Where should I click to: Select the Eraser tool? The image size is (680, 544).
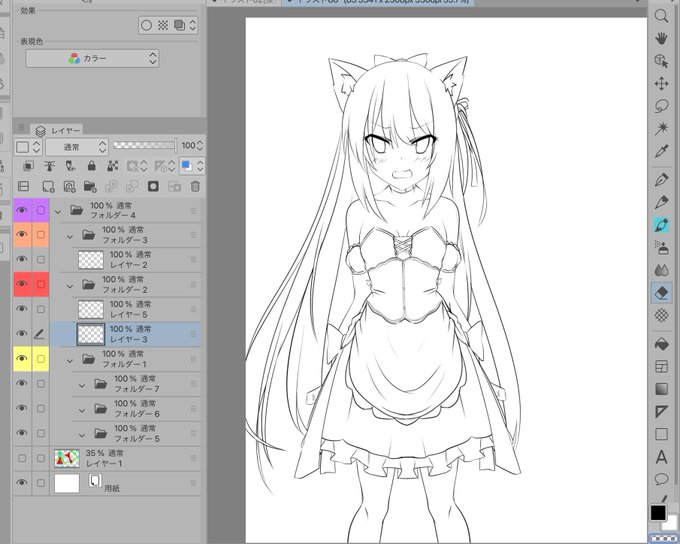click(661, 293)
